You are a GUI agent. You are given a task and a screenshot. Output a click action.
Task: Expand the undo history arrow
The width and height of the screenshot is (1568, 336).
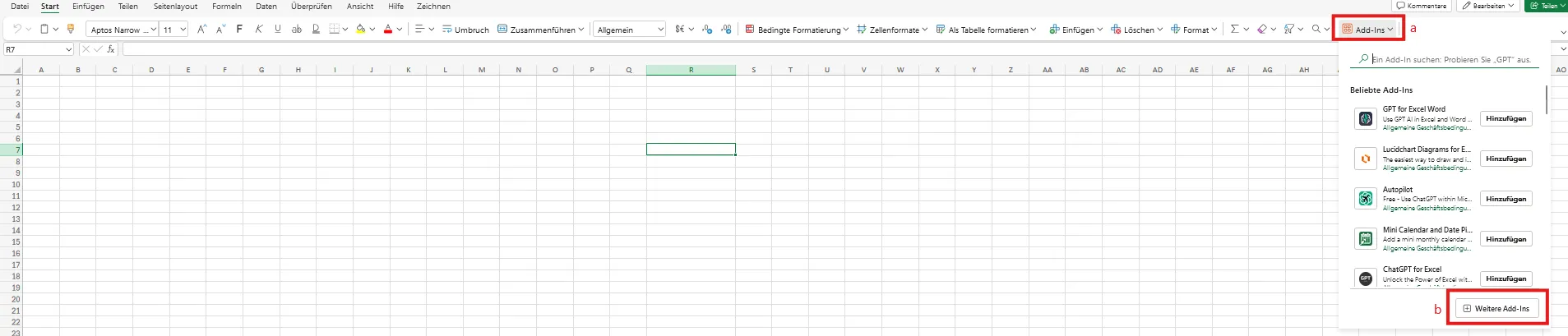pyautogui.click(x=29, y=29)
